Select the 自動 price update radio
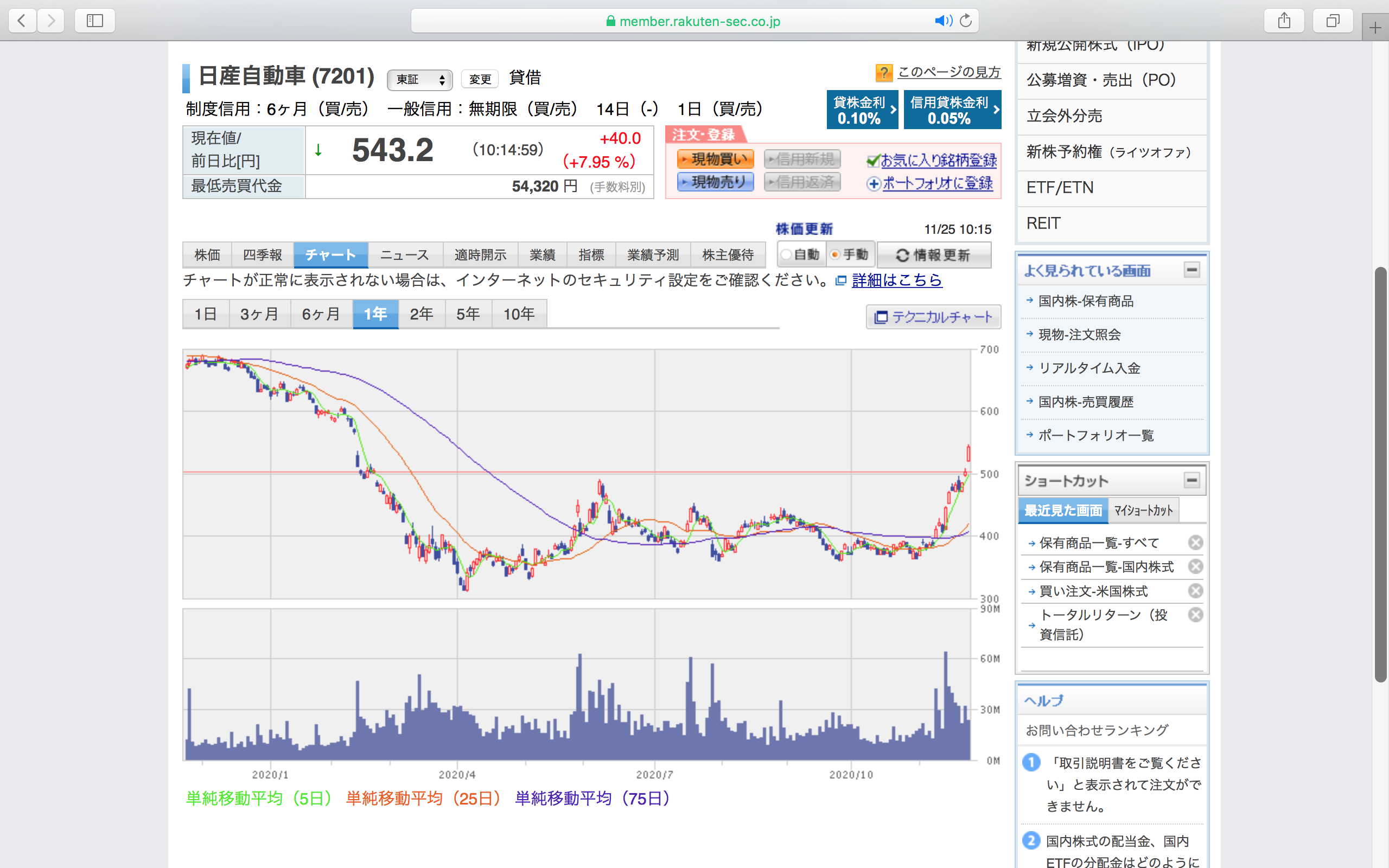Screen dimensions: 1389x868 click(786, 254)
